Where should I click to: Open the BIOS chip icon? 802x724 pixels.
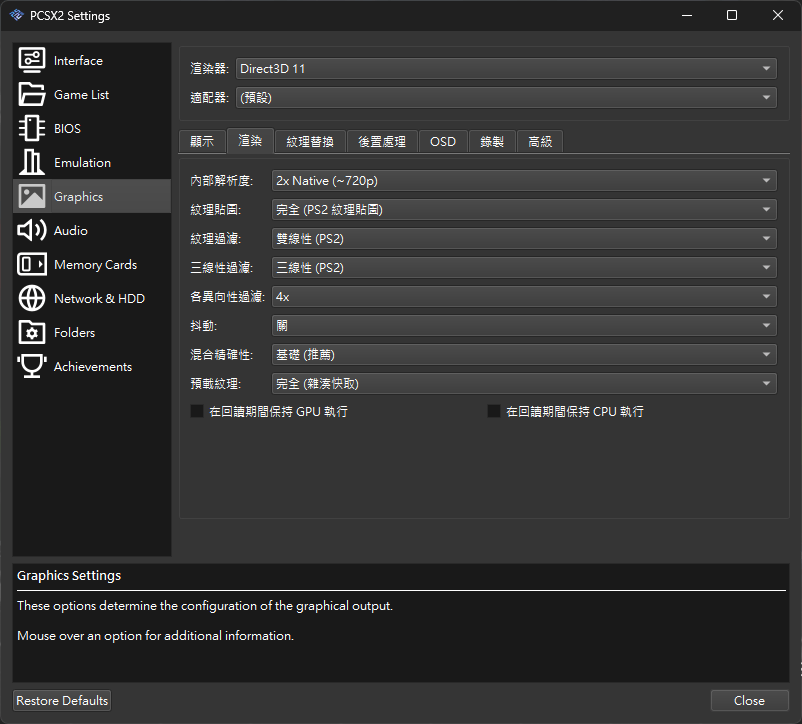coord(32,129)
